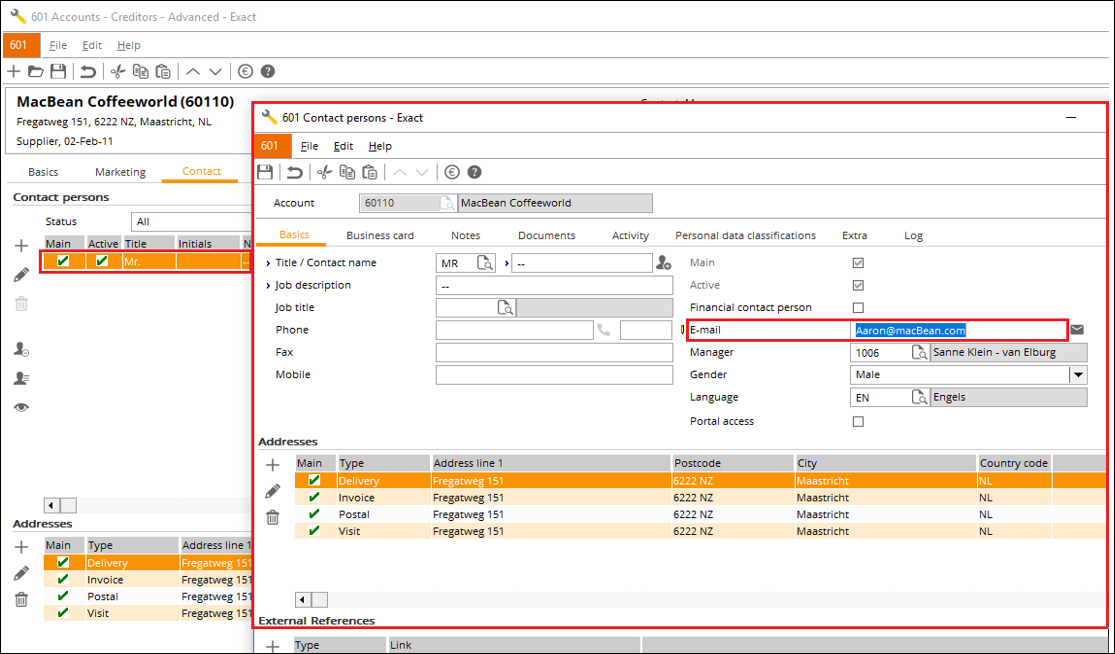Open the Documents tab
This screenshot has width=1115, height=654.
[x=547, y=235]
